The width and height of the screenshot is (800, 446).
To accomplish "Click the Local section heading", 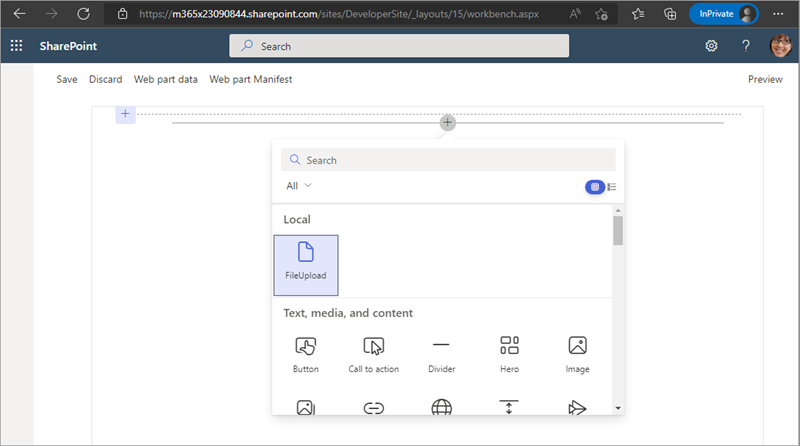I will [x=297, y=219].
